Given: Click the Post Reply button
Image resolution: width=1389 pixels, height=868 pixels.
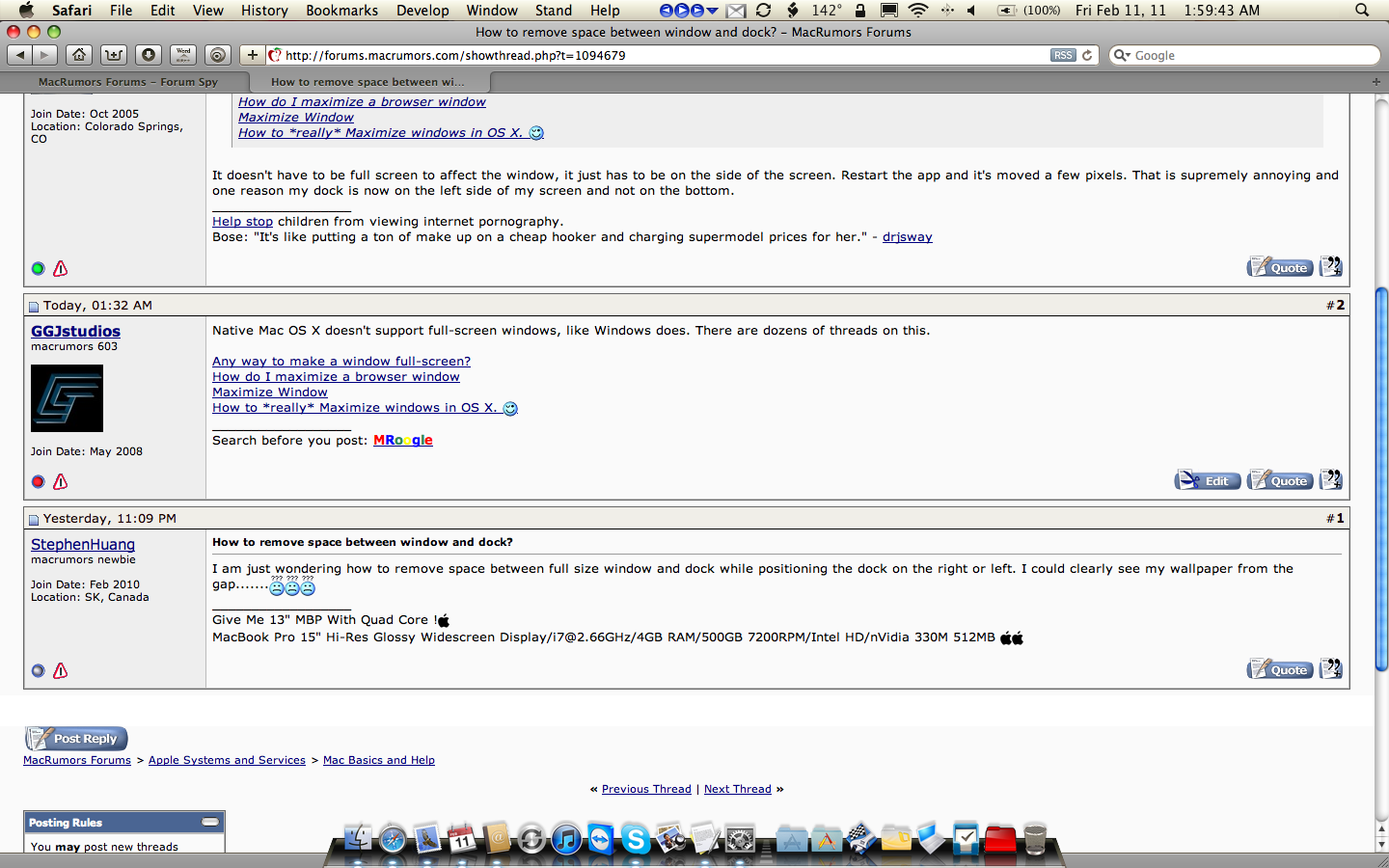Looking at the screenshot, I should (76, 739).
